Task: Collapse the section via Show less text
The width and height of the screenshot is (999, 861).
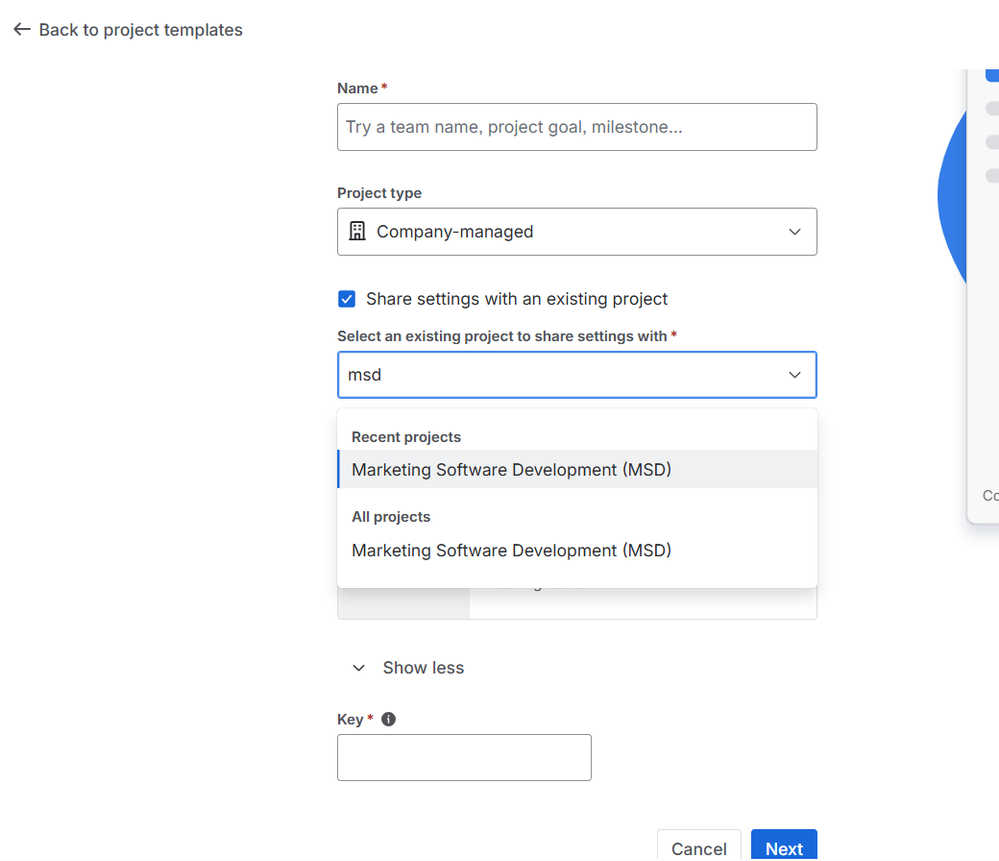Action: [423, 668]
